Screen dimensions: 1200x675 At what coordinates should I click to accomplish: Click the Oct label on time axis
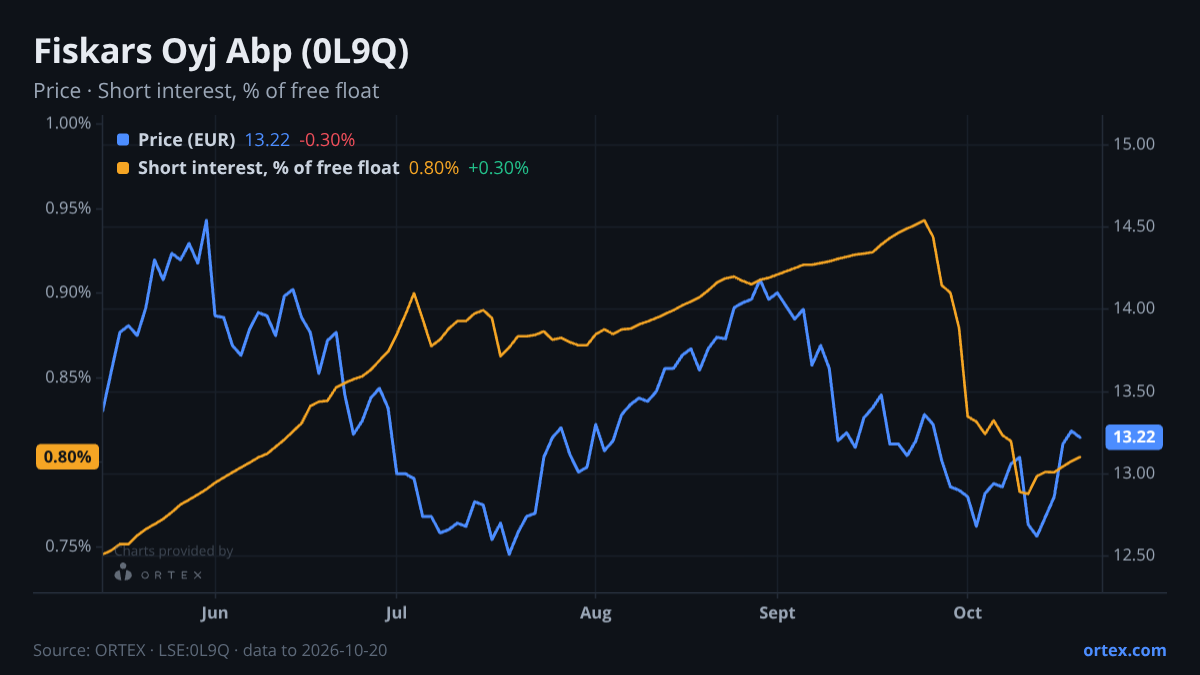[x=968, y=613]
